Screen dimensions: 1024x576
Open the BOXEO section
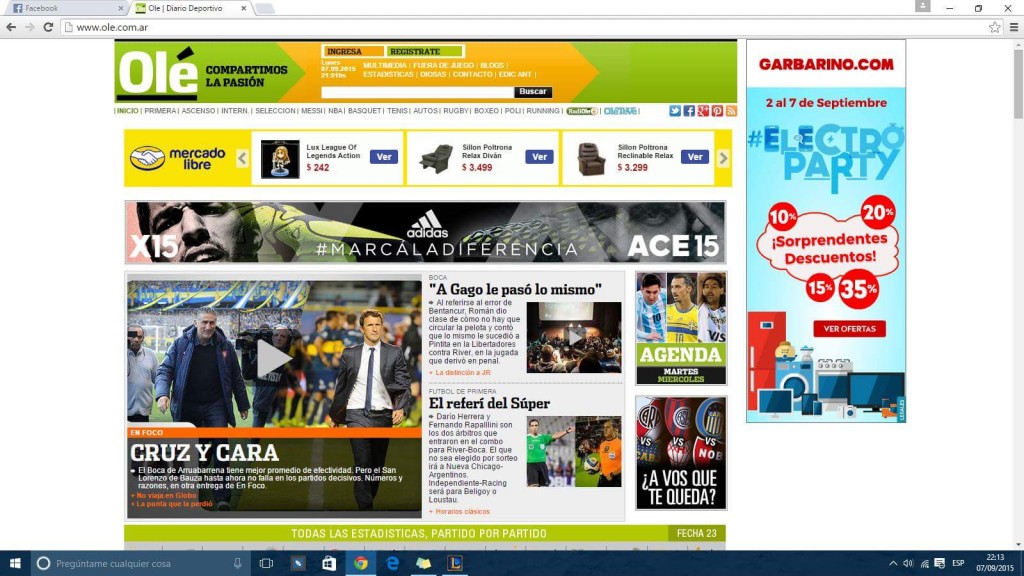pyautogui.click(x=486, y=111)
